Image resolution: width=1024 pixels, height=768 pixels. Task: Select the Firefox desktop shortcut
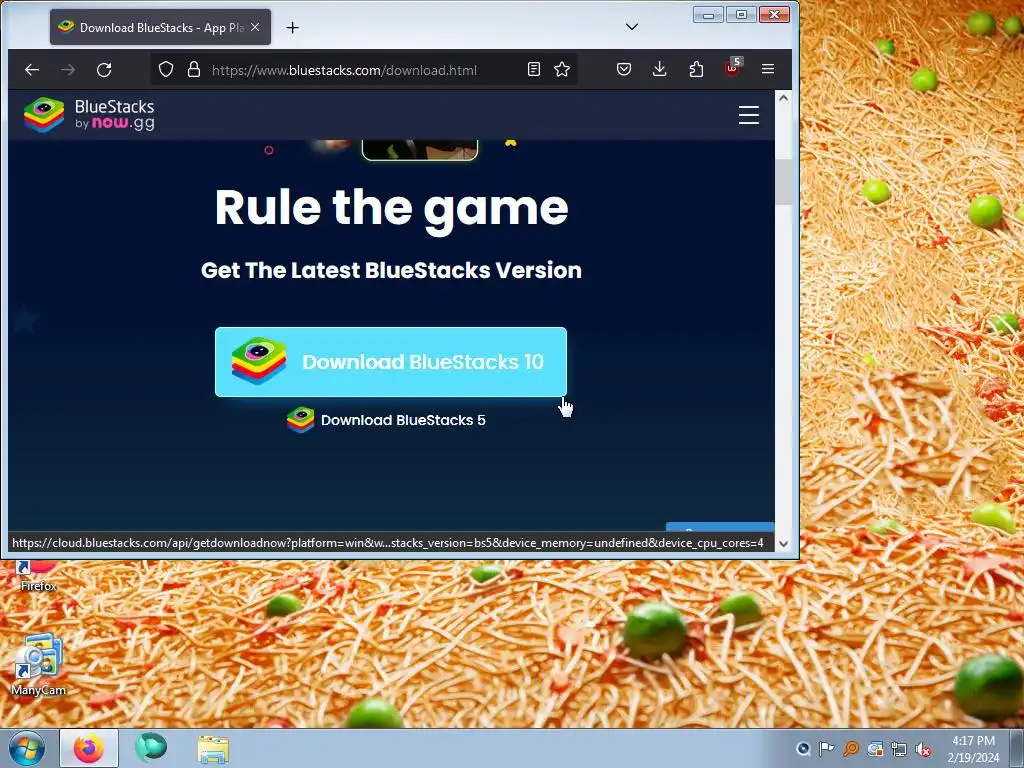(x=39, y=576)
